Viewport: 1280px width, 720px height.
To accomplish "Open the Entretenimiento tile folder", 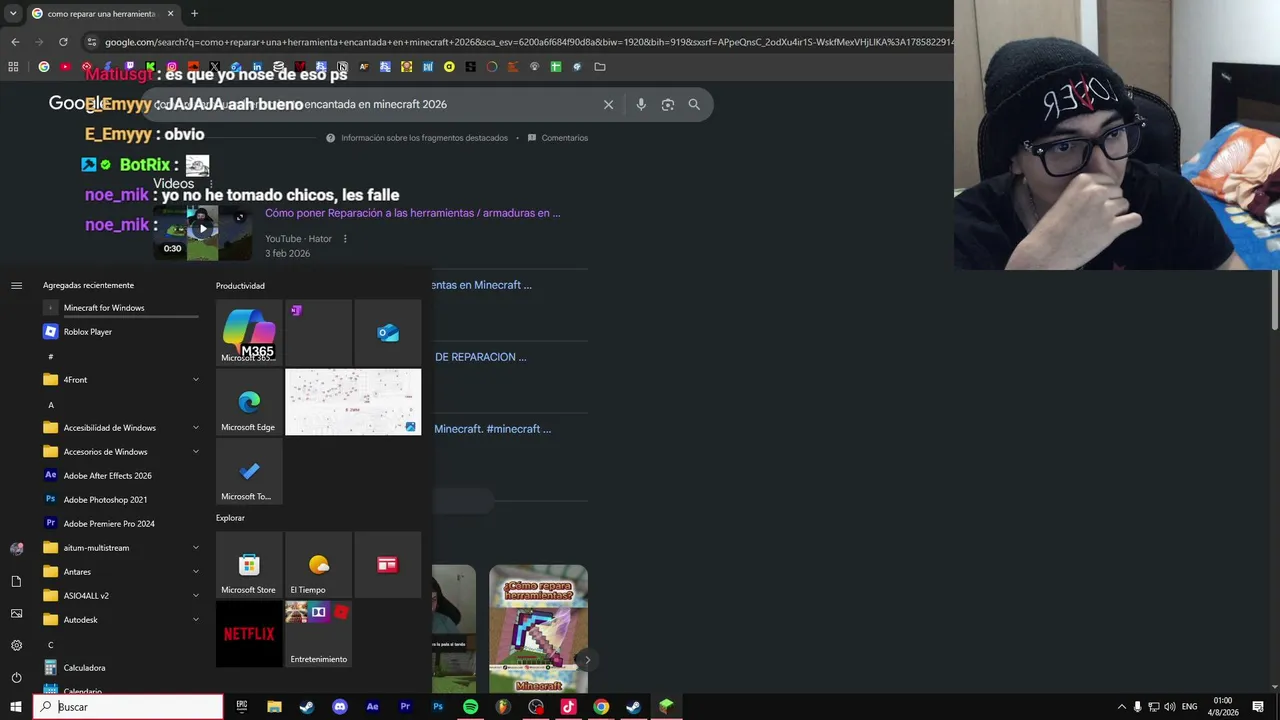I will coord(318,634).
